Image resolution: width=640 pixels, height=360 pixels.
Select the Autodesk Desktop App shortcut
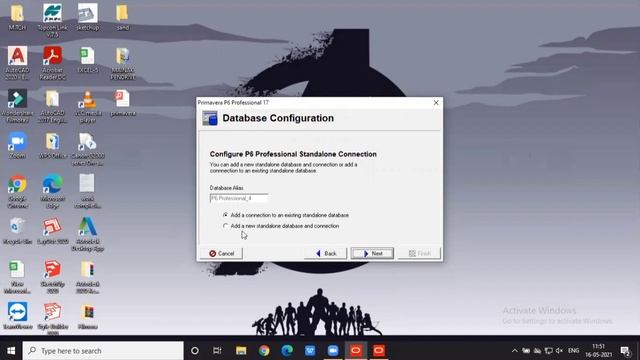tap(88, 234)
